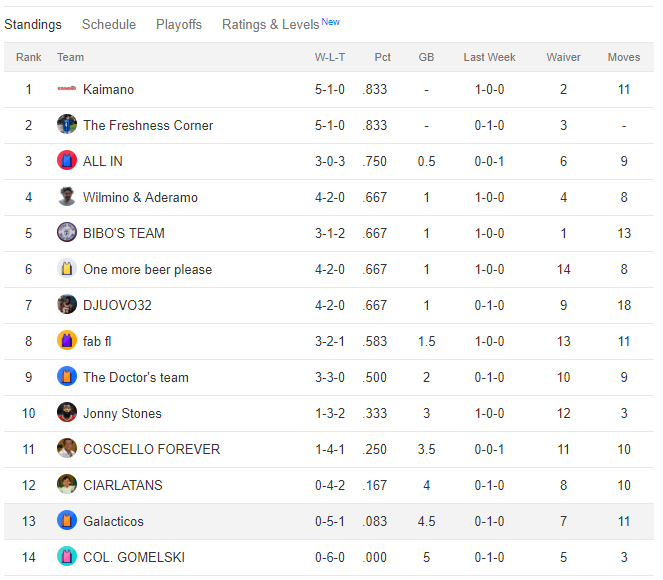Click the Galacticos team name
Image resolution: width=663 pixels, height=580 pixels.
click(113, 521)
